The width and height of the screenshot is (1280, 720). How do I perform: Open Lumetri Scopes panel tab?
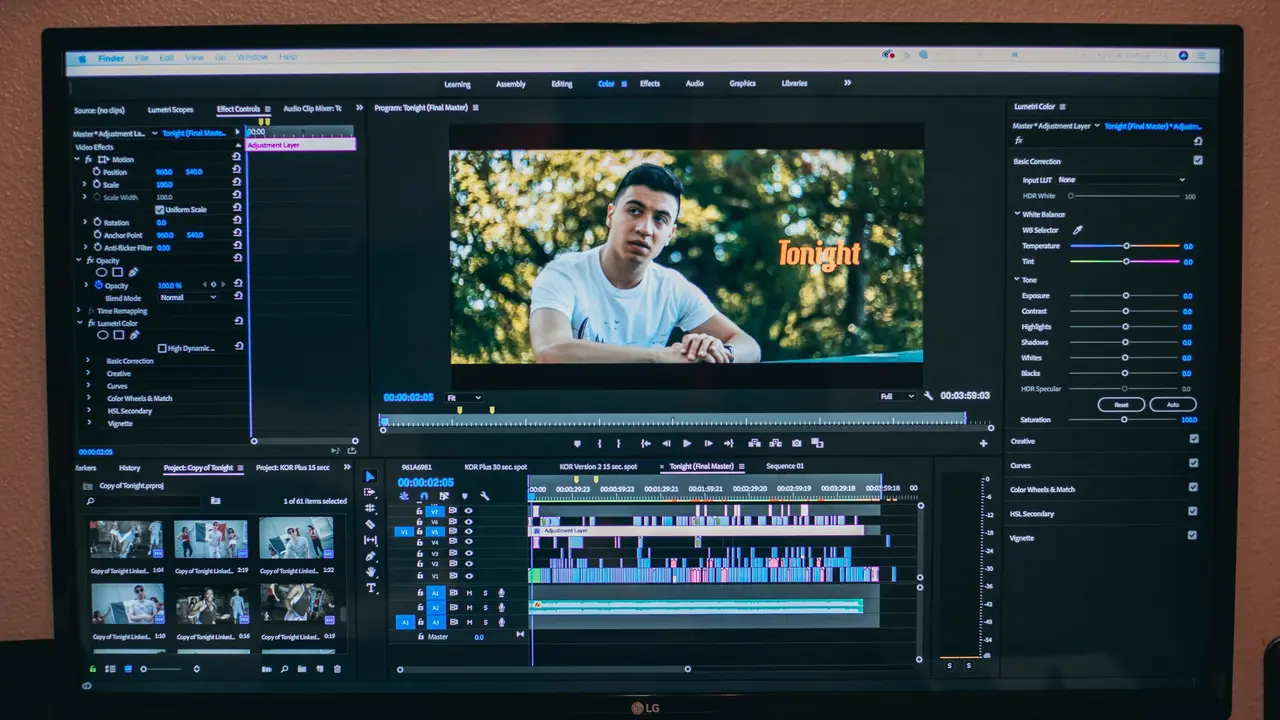tap(170, 109)
